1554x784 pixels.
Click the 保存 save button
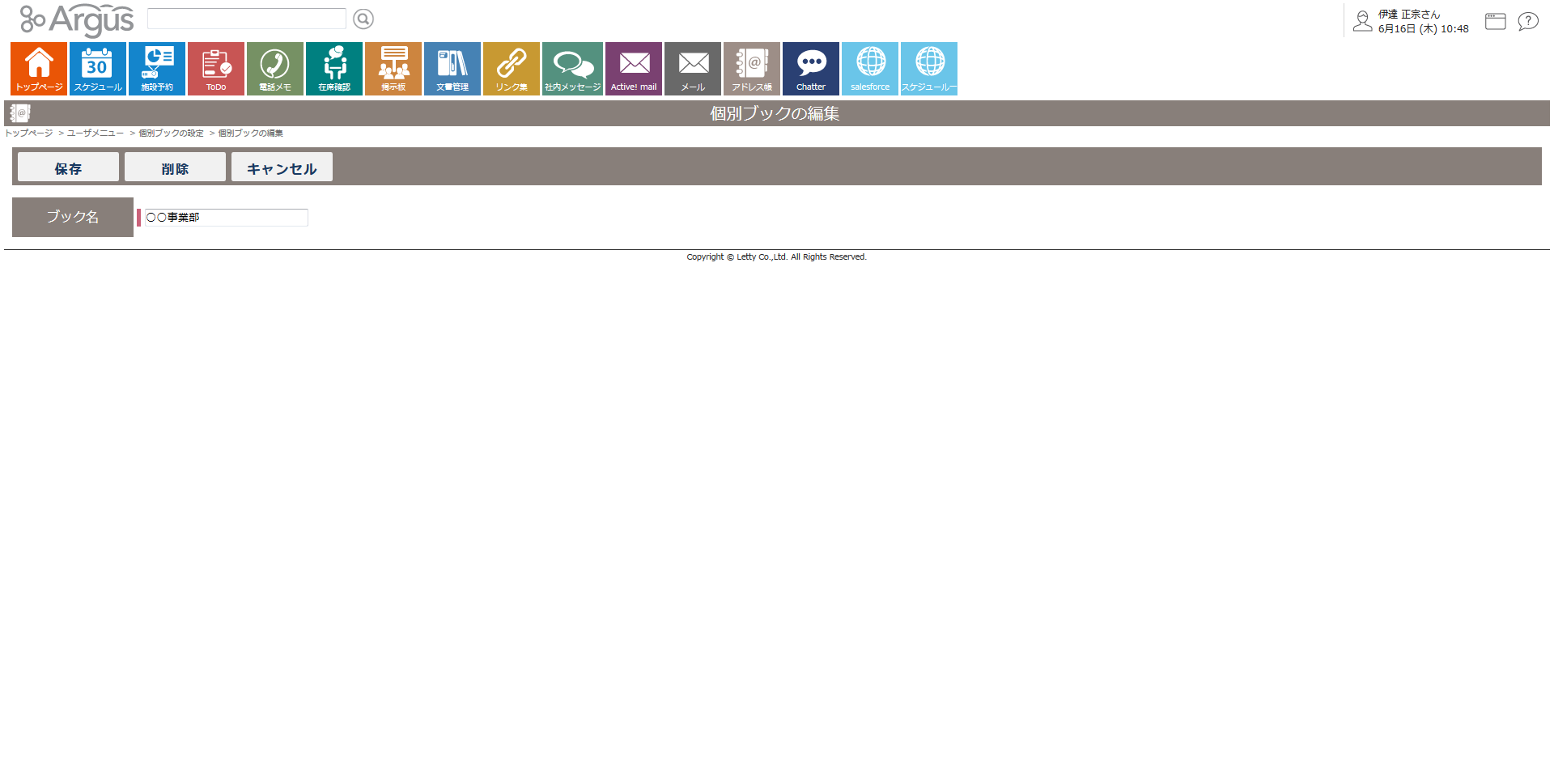click(68, 167)
